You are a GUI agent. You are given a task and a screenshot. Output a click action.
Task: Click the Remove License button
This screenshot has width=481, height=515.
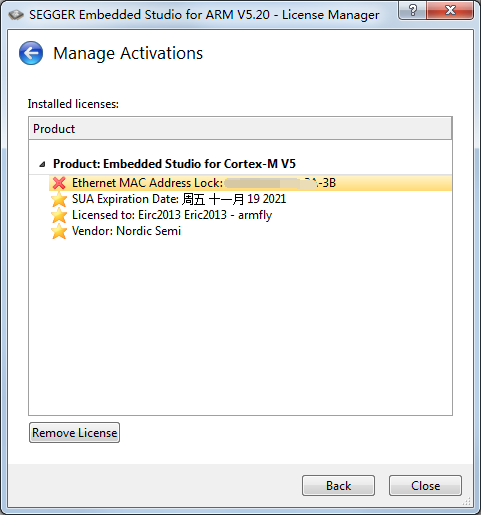coord(74,433)
